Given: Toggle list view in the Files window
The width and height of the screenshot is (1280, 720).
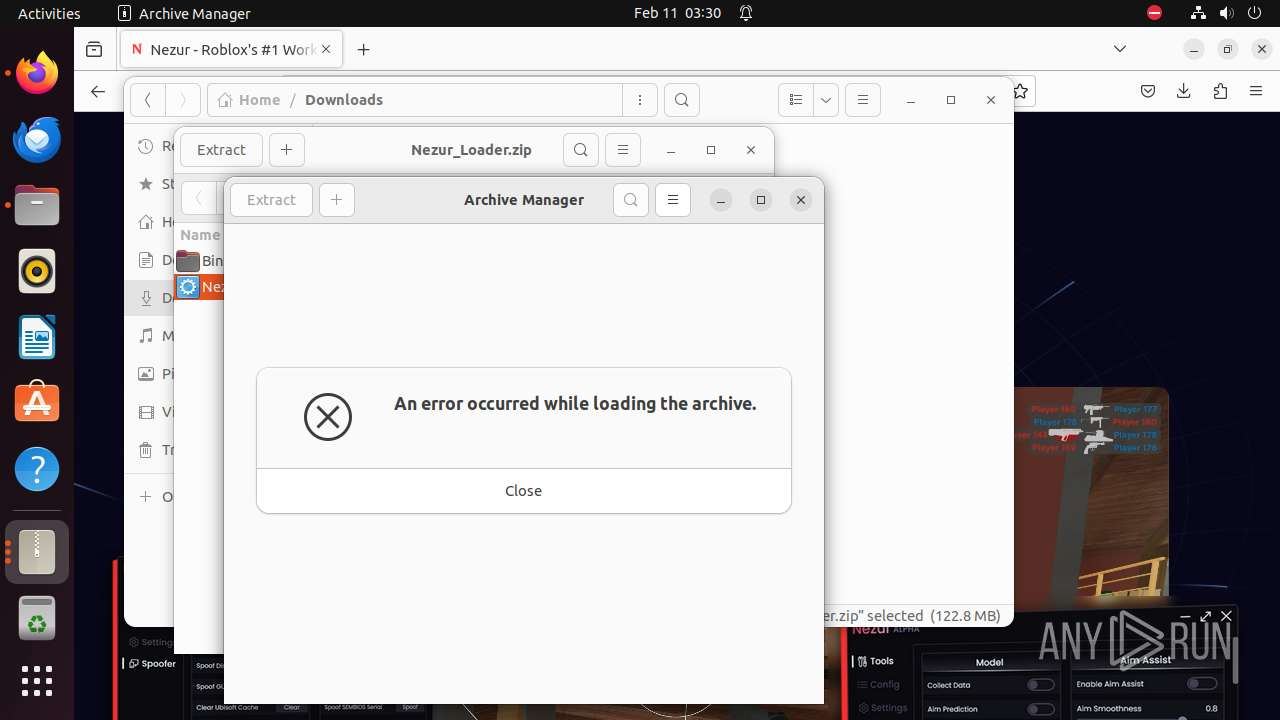Looking at the screenshot, I should 796,100.
